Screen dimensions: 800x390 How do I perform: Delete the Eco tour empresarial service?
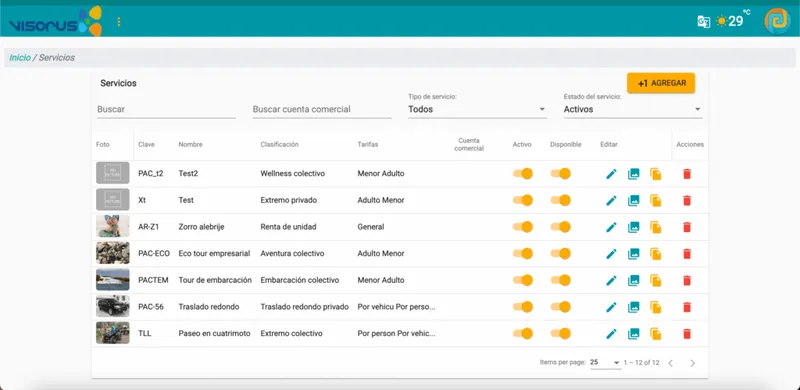click(x=687, y=254)
